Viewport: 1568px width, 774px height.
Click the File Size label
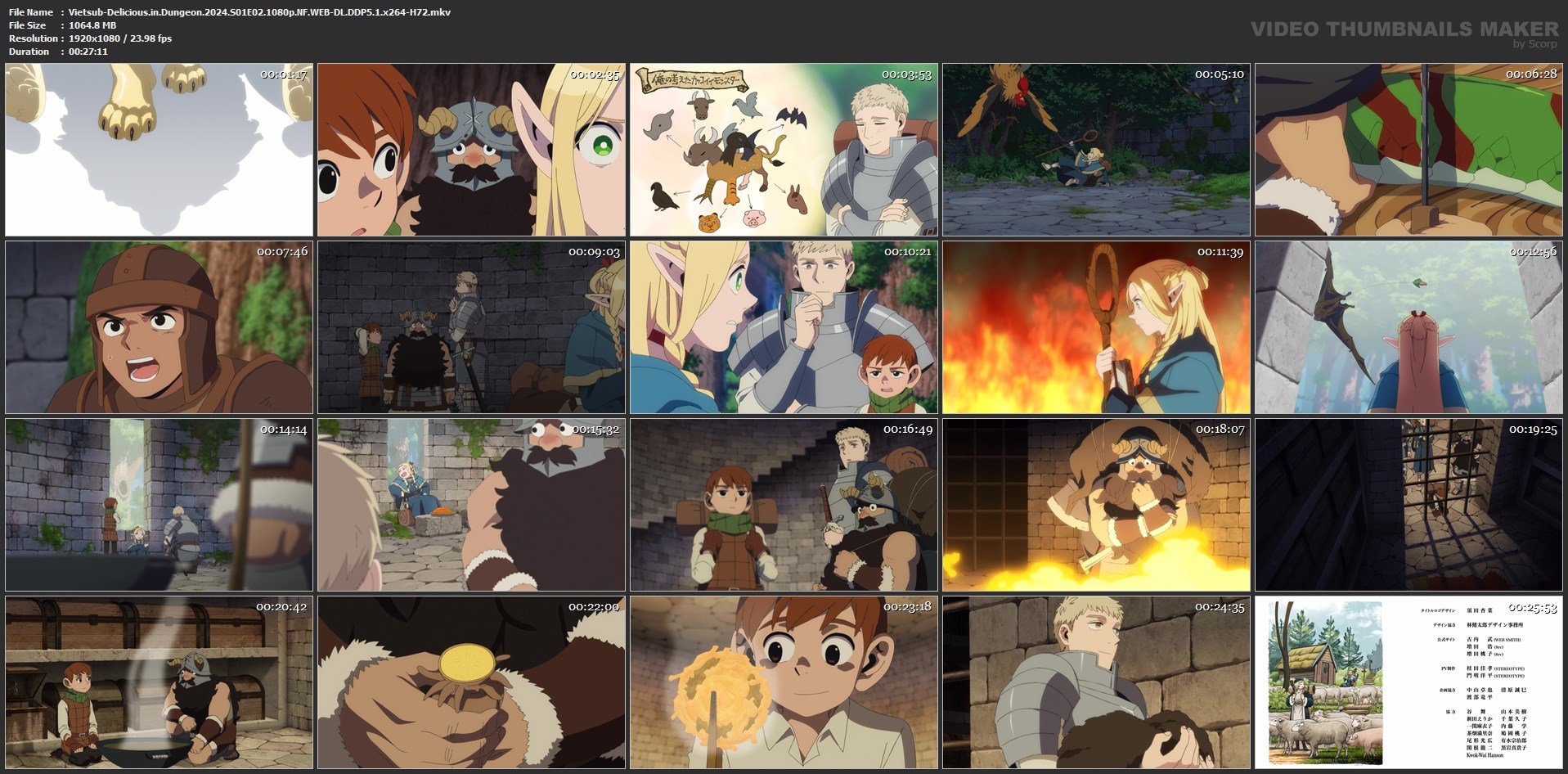(28, 25)
